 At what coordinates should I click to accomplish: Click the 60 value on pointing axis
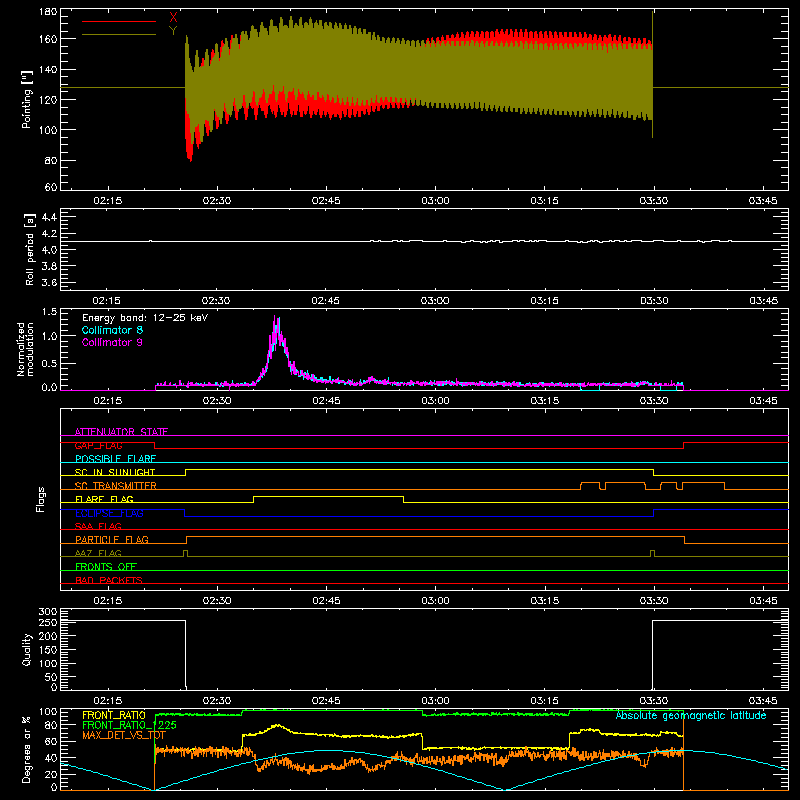pos(51,187)
